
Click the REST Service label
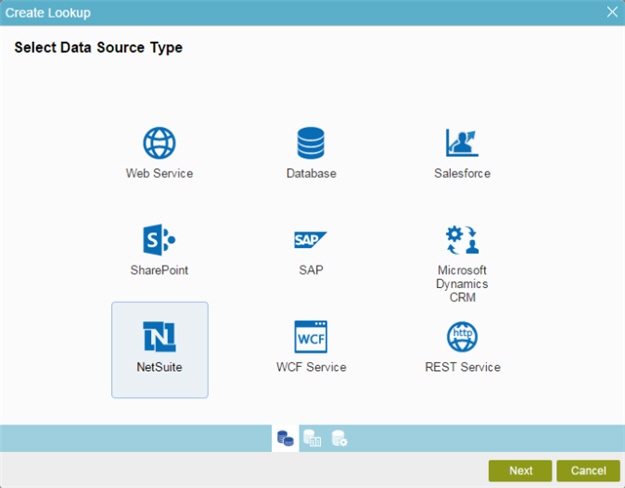463,367
